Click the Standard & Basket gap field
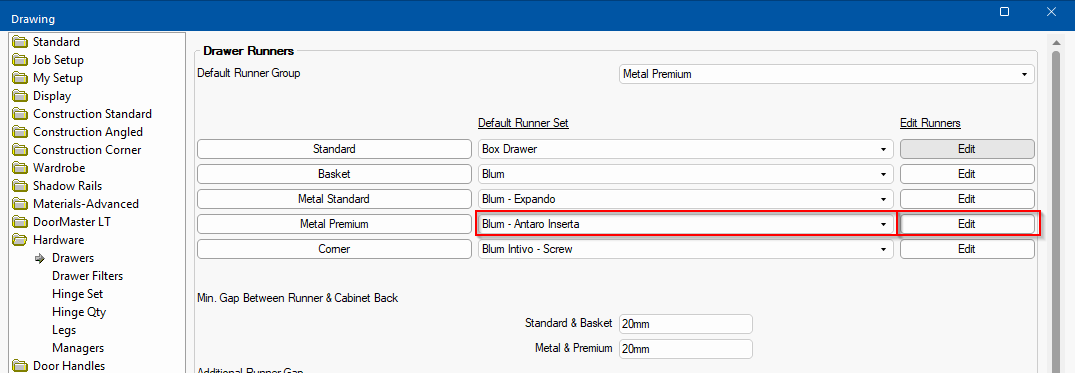Viewport: 1075px width, 373px height. pos(686,324)
